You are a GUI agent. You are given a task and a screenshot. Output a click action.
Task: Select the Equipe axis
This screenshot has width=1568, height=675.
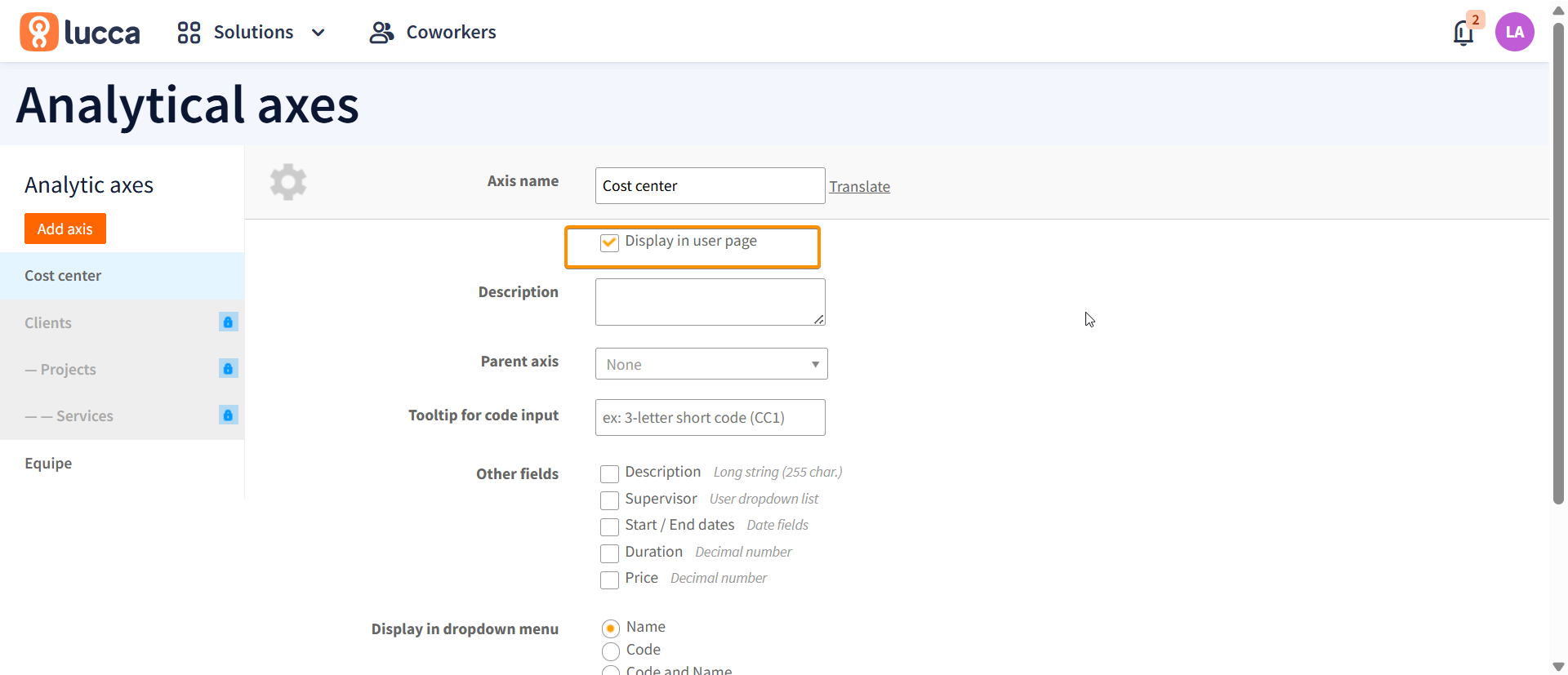pos(122,464)
